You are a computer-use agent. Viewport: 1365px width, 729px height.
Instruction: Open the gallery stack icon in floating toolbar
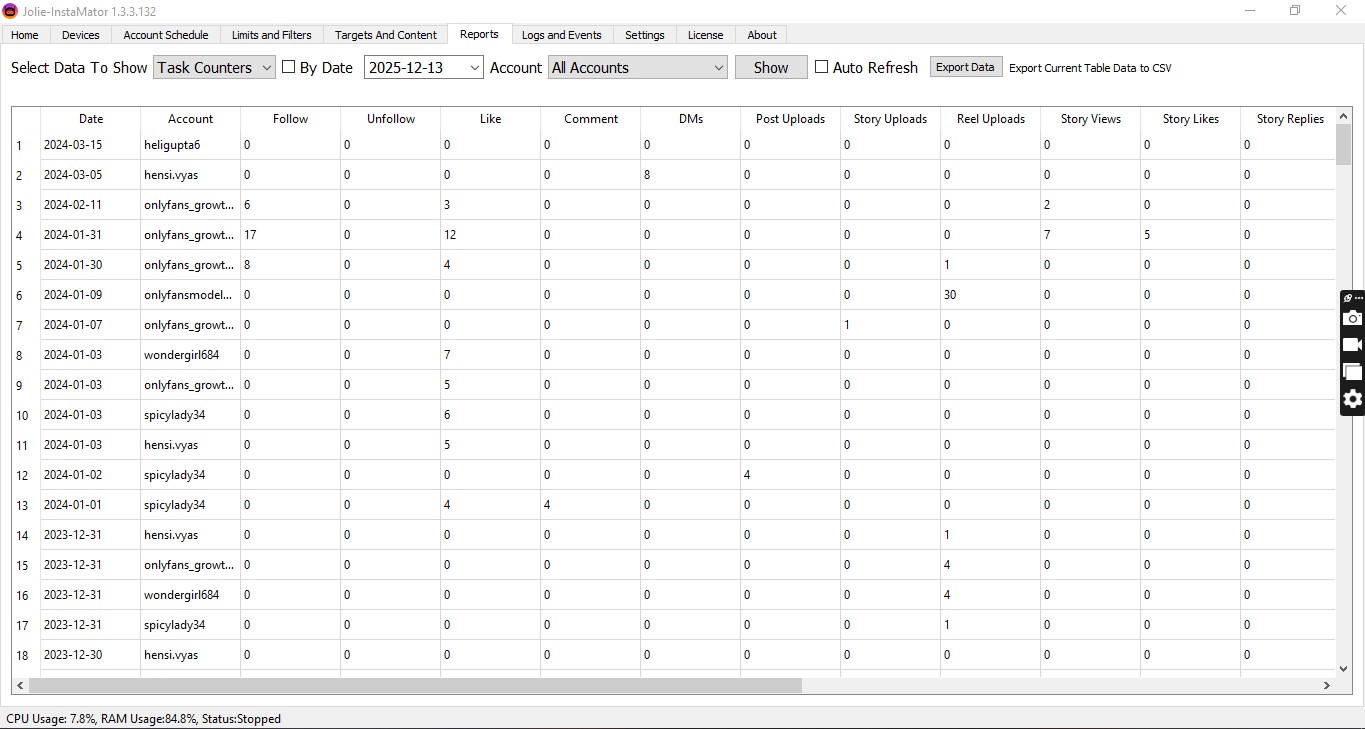tap(1352, 372)
